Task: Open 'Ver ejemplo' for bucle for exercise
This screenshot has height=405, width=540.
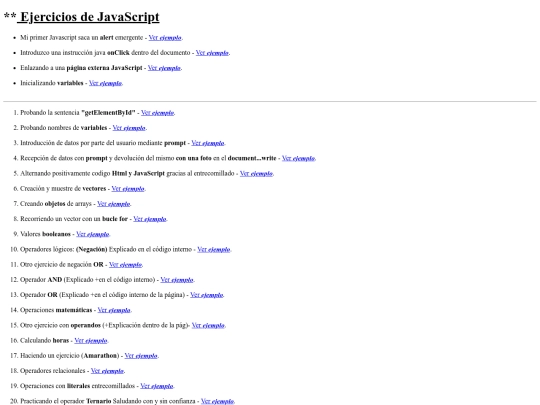Action: 150,219
